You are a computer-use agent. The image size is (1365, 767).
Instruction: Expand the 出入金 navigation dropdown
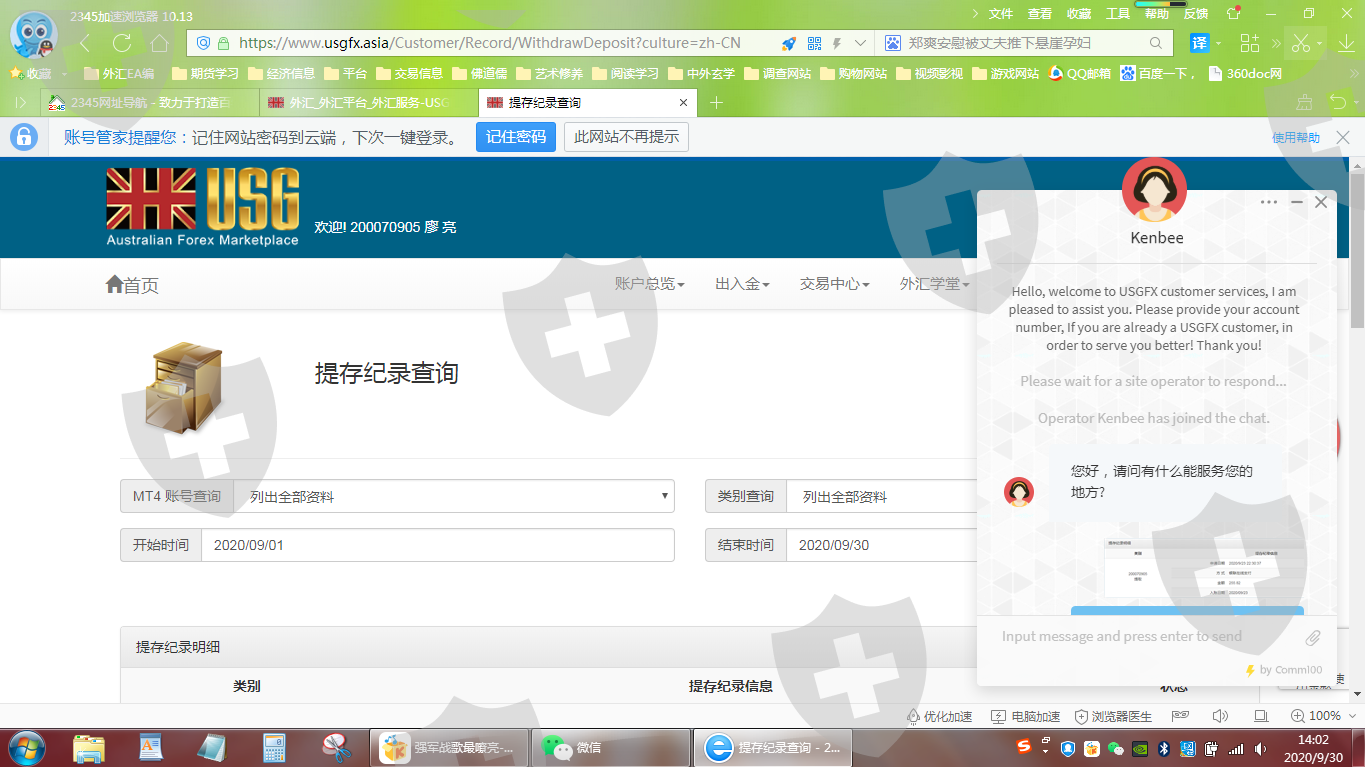coord(742,284)
